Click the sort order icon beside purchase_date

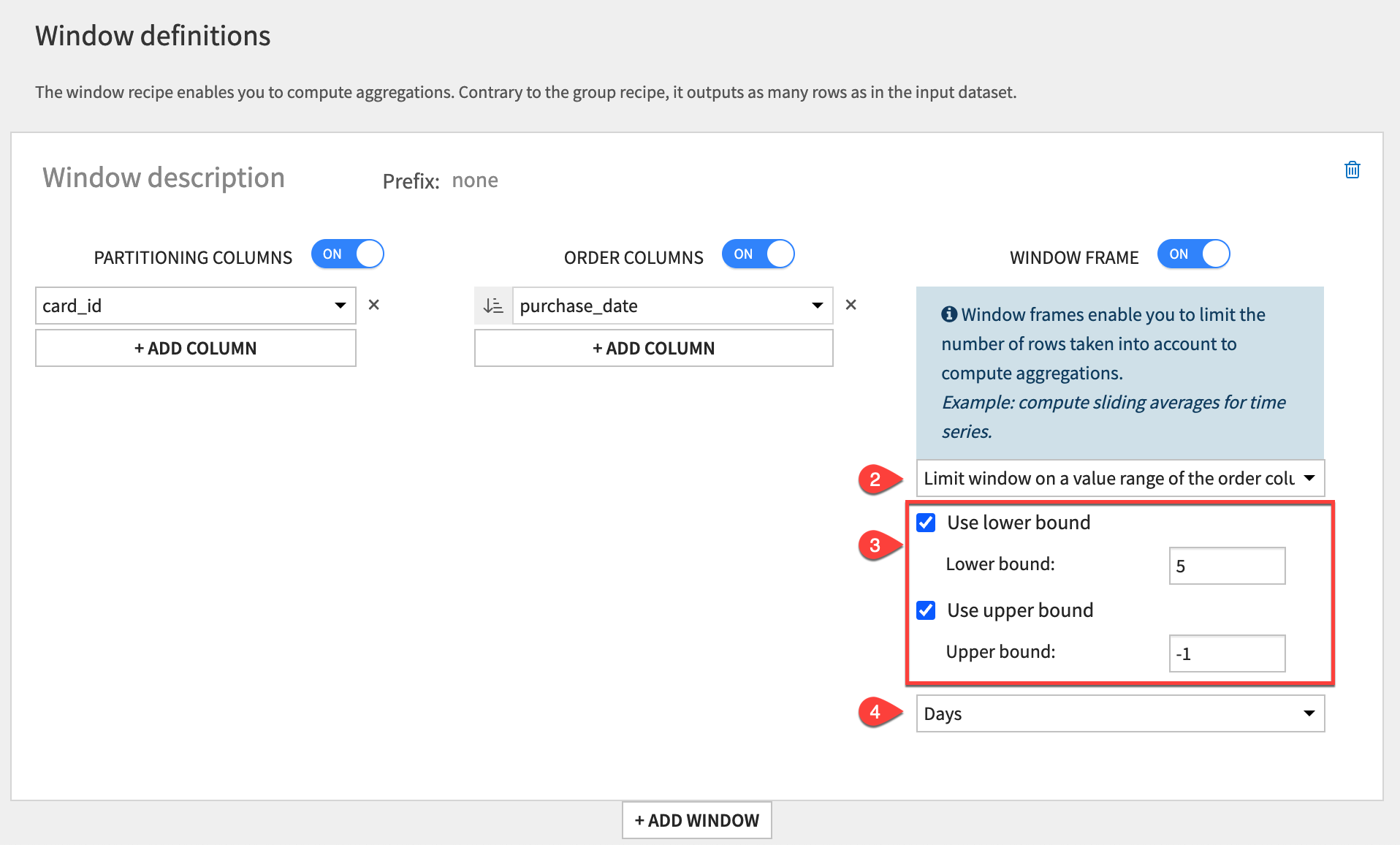coord(493,306)
